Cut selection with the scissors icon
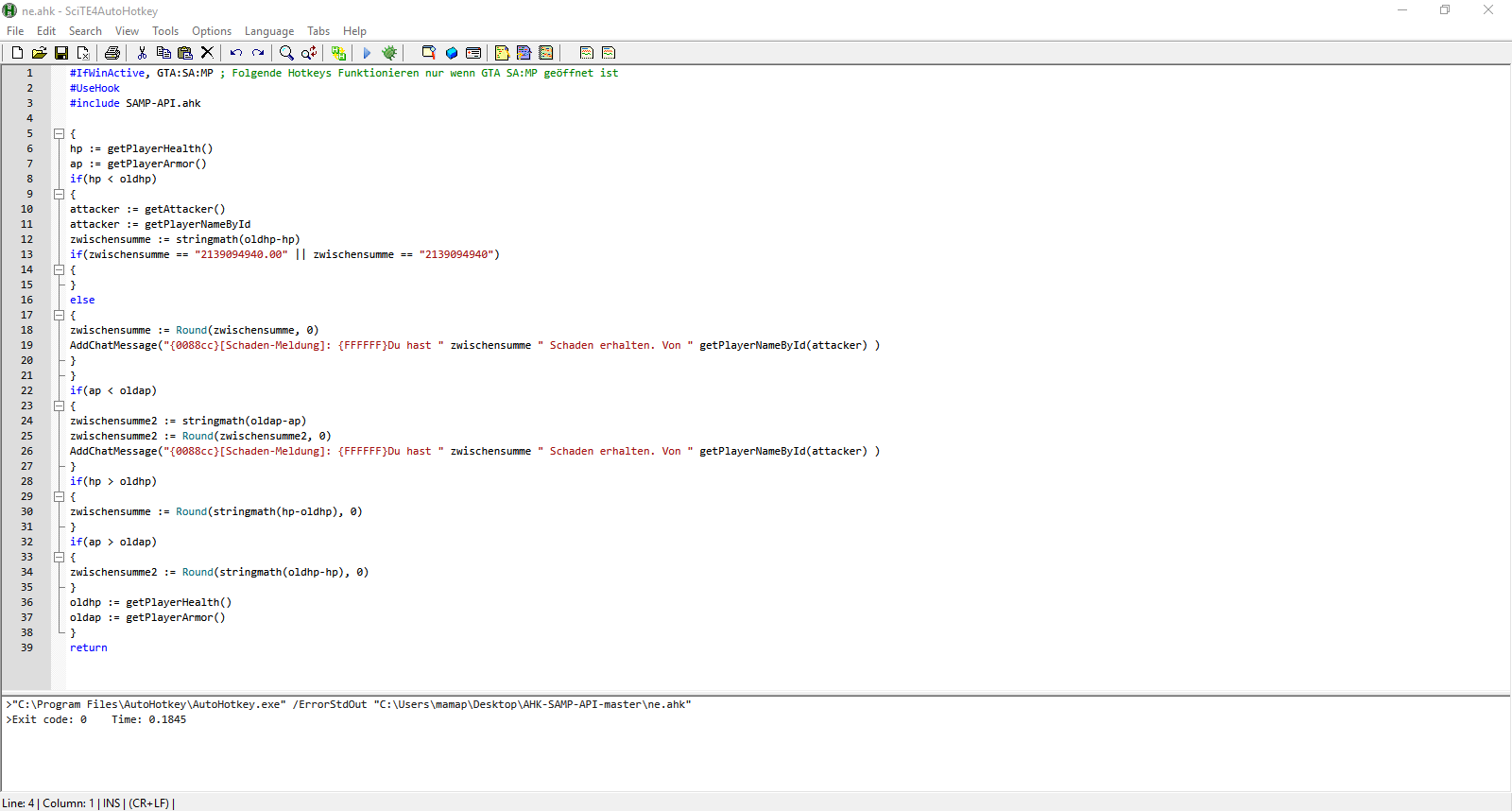1512x811 pixels. (x=142, y=53)
